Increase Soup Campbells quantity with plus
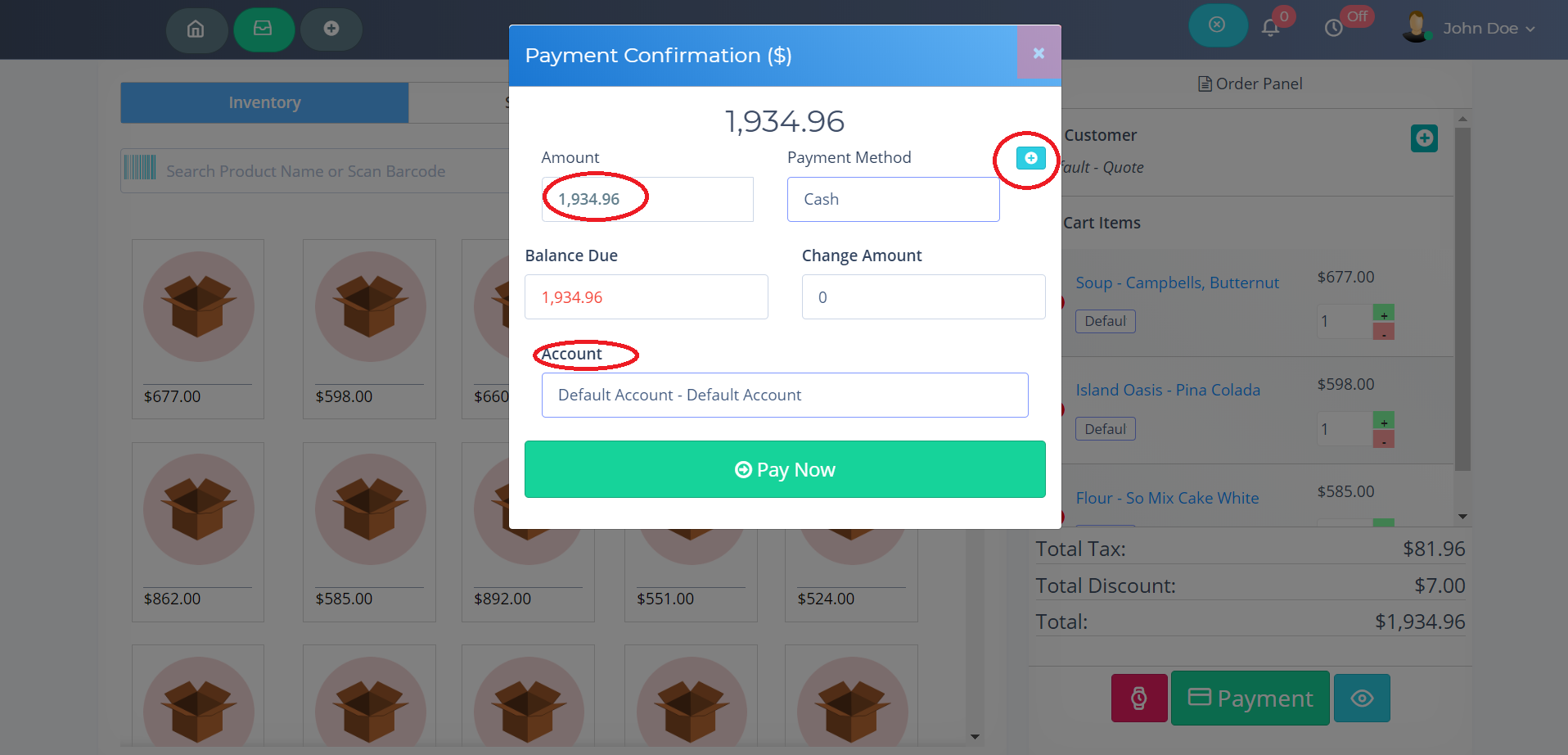 click(1383, 314)
